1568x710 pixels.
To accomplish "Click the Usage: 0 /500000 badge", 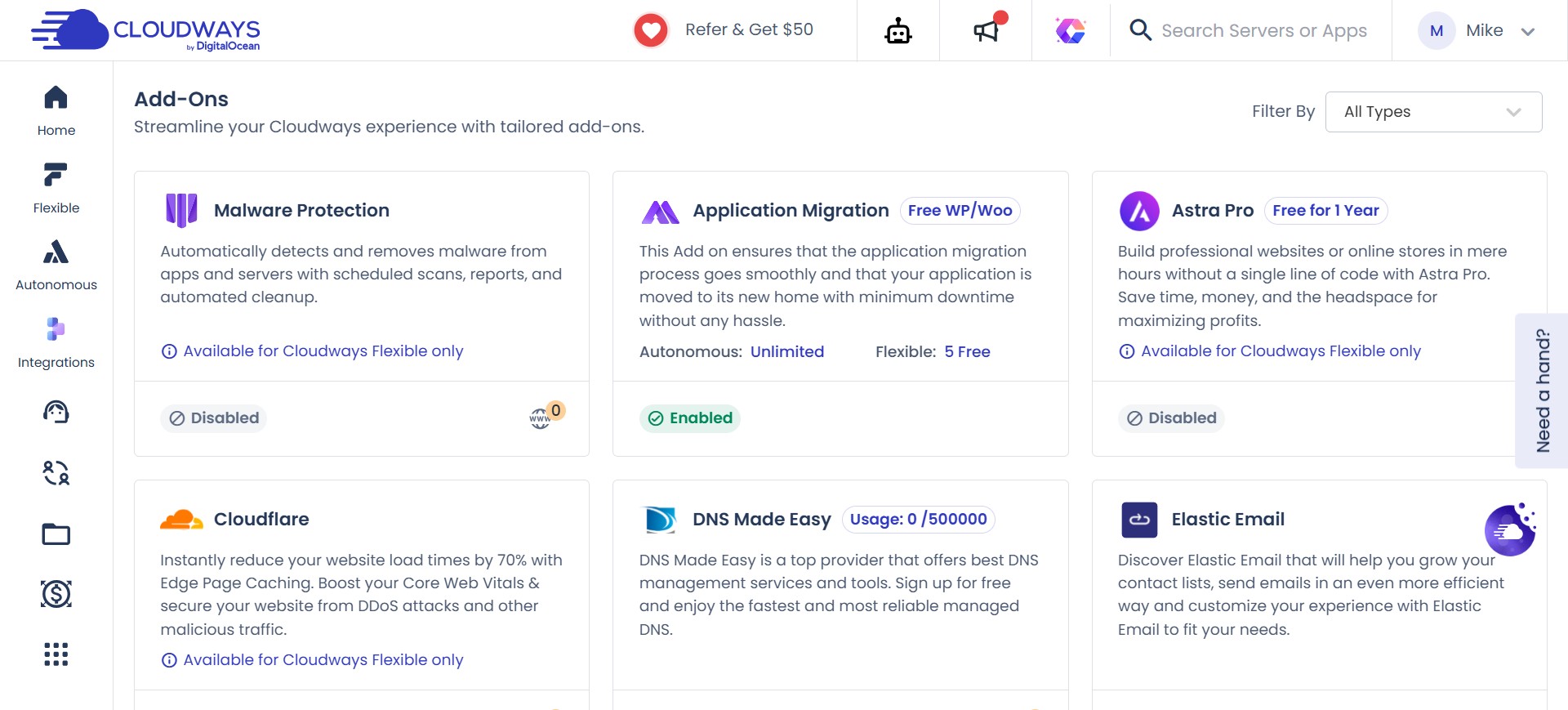I will click(918, 520).
